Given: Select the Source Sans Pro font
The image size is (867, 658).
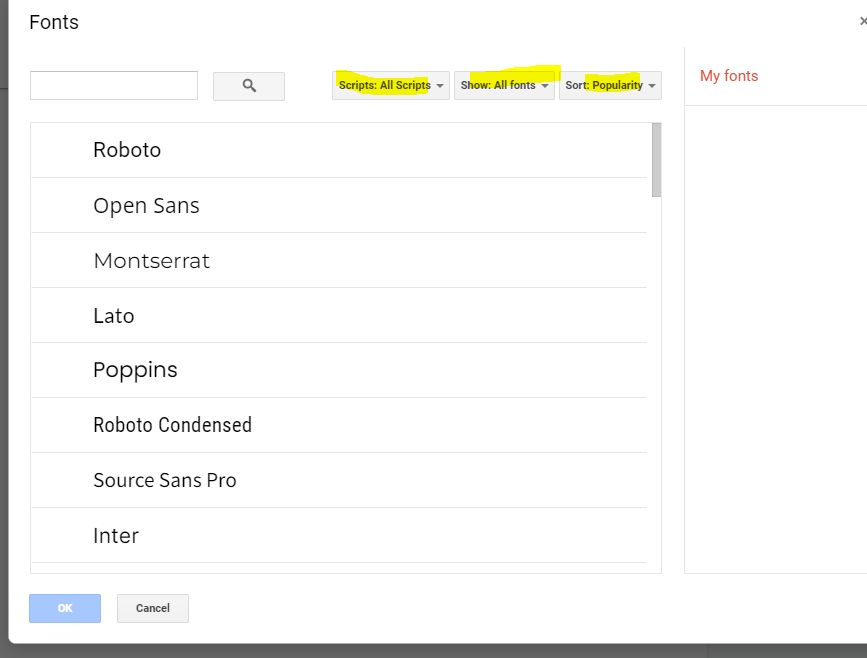Looking at the screenshot, I should [339, 480].
